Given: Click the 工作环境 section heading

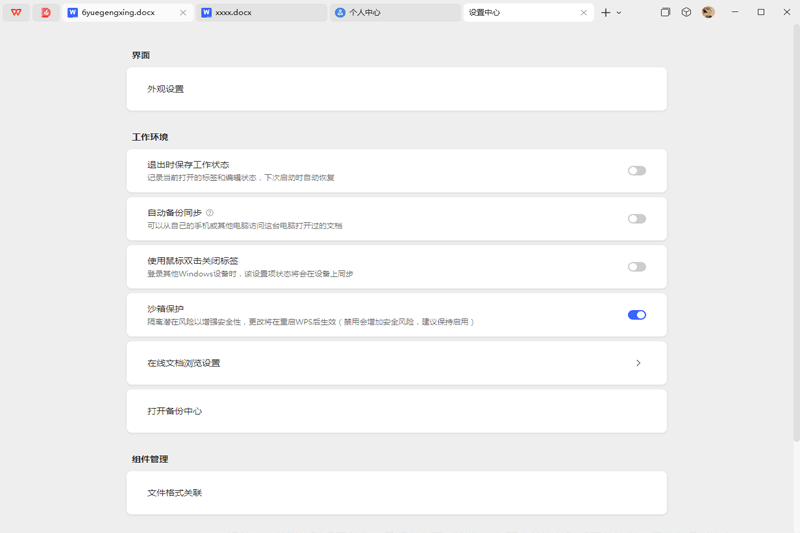Looking at the screenshot, I should tap(150, 137).
